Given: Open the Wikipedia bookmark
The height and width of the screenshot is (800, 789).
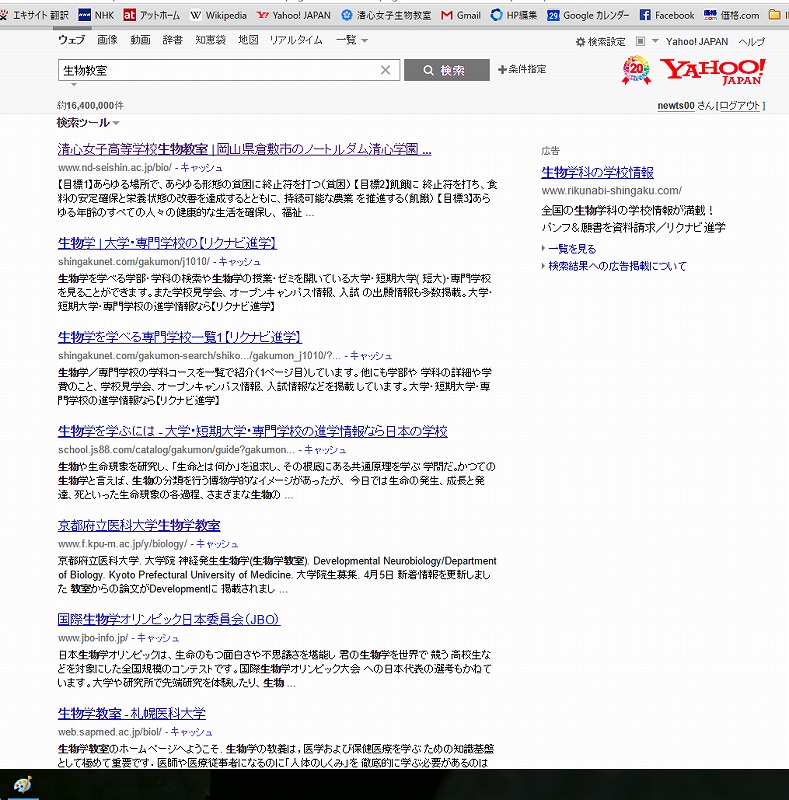Looking at the screenshot, I should coord(218,15).
